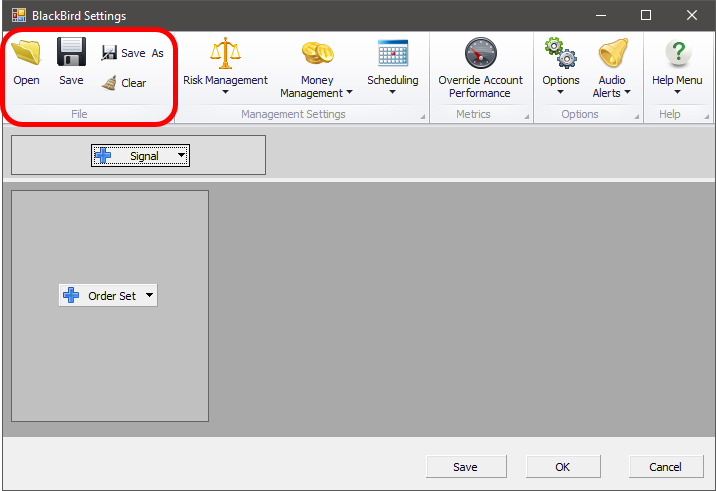716x491 pixels.
Task: Confirm with the OK button
Action: click(563, 466)
